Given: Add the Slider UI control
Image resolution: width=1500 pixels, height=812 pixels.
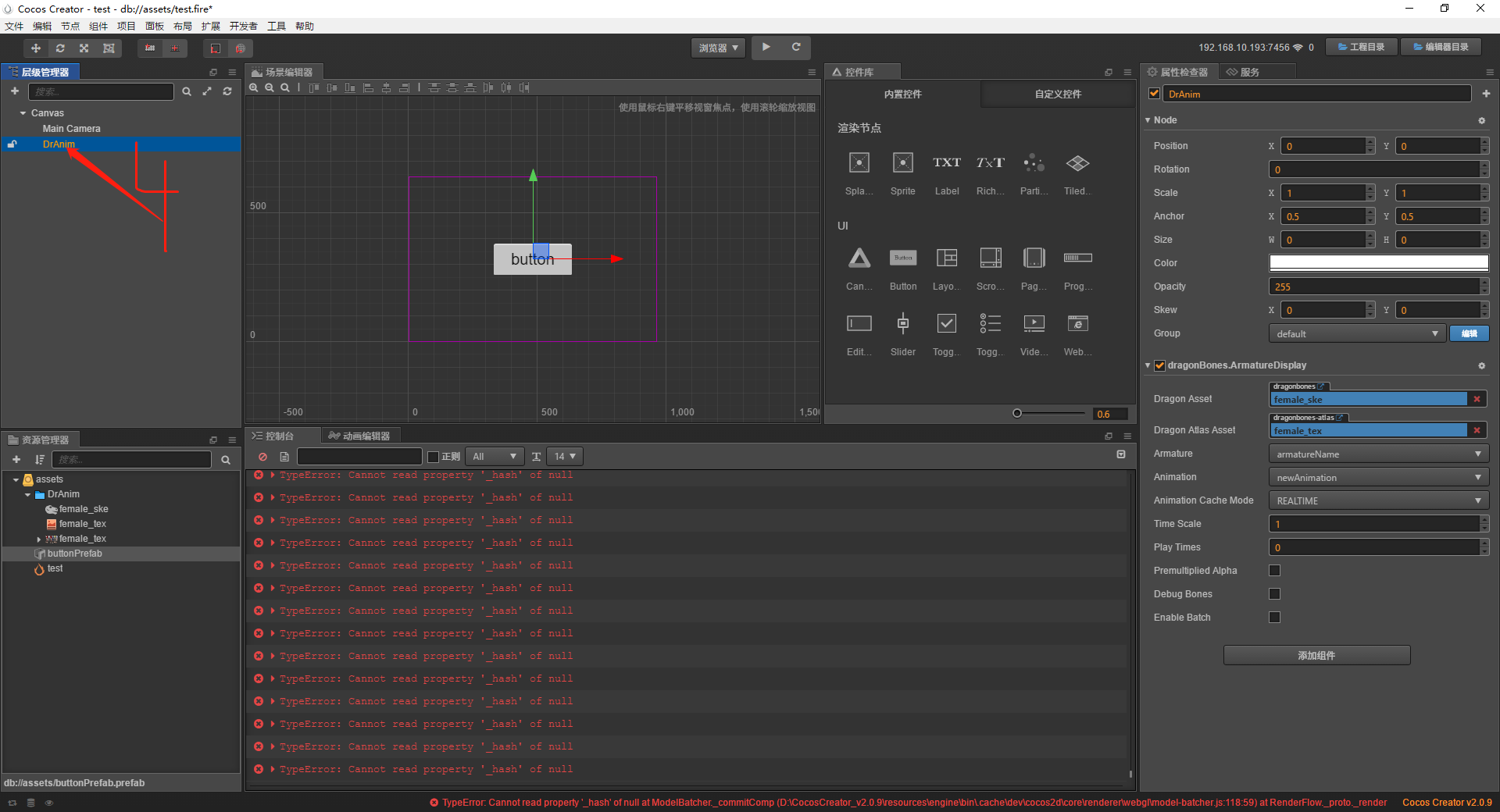Looking at the screenshot, I should coord(903,334).
